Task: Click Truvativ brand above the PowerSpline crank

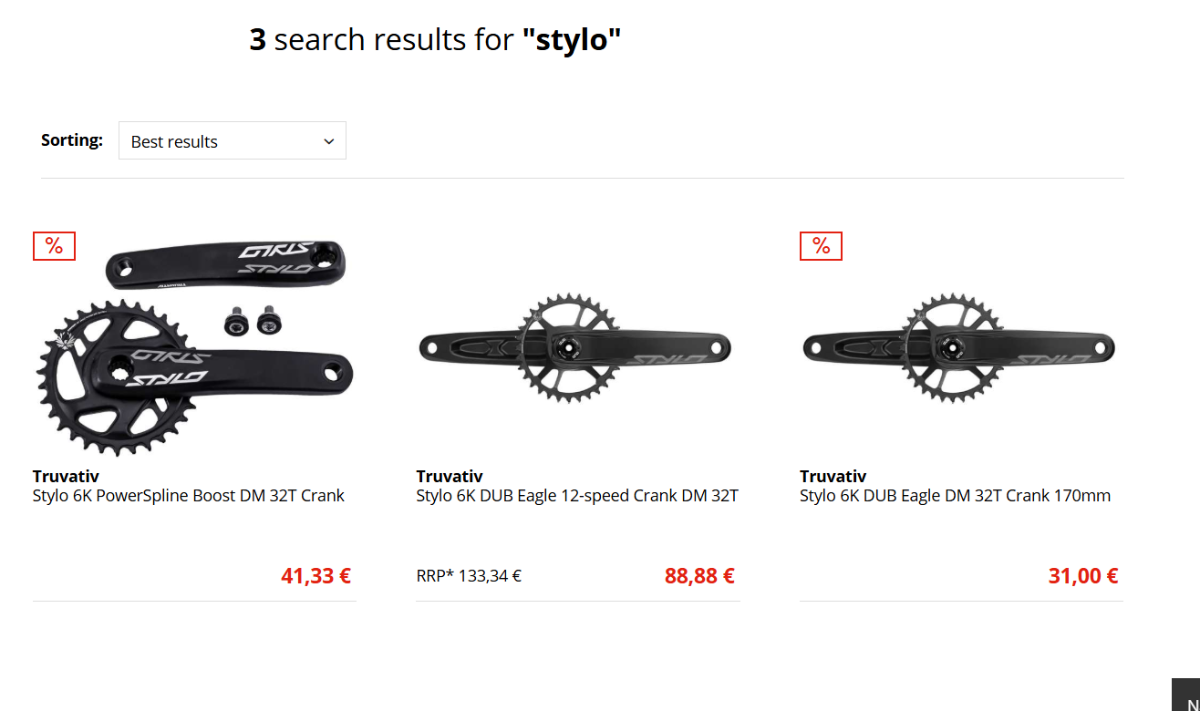Action: (x=66, y=476)
